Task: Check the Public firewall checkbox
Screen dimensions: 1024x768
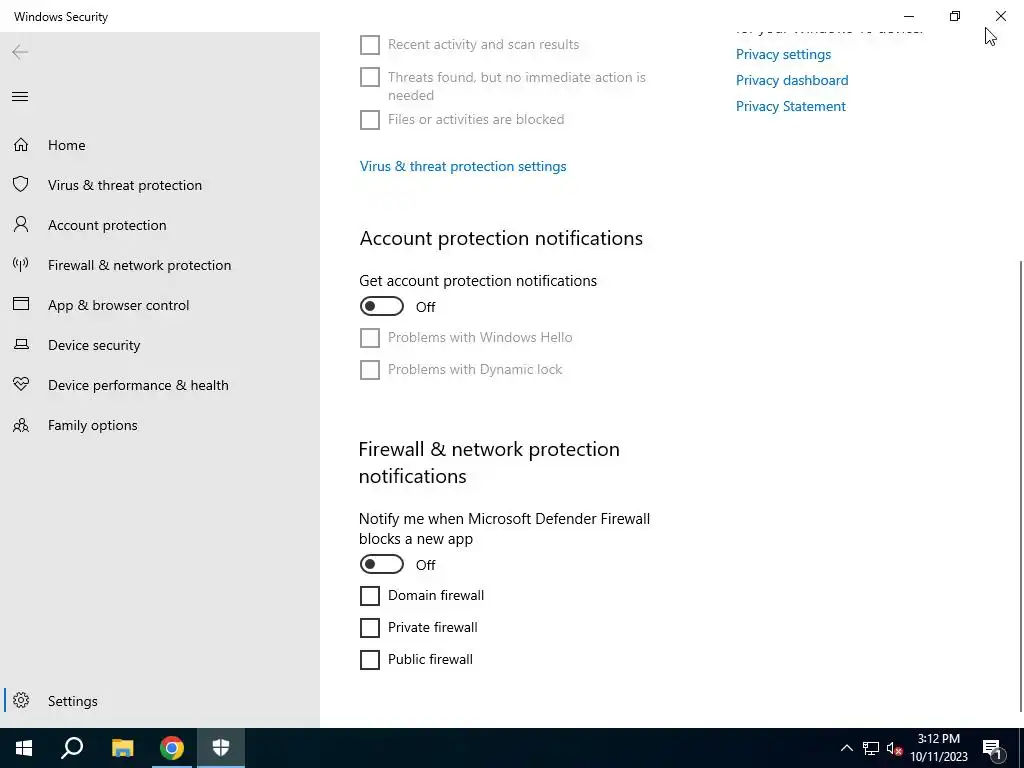Action: click(x=370, y=660)
